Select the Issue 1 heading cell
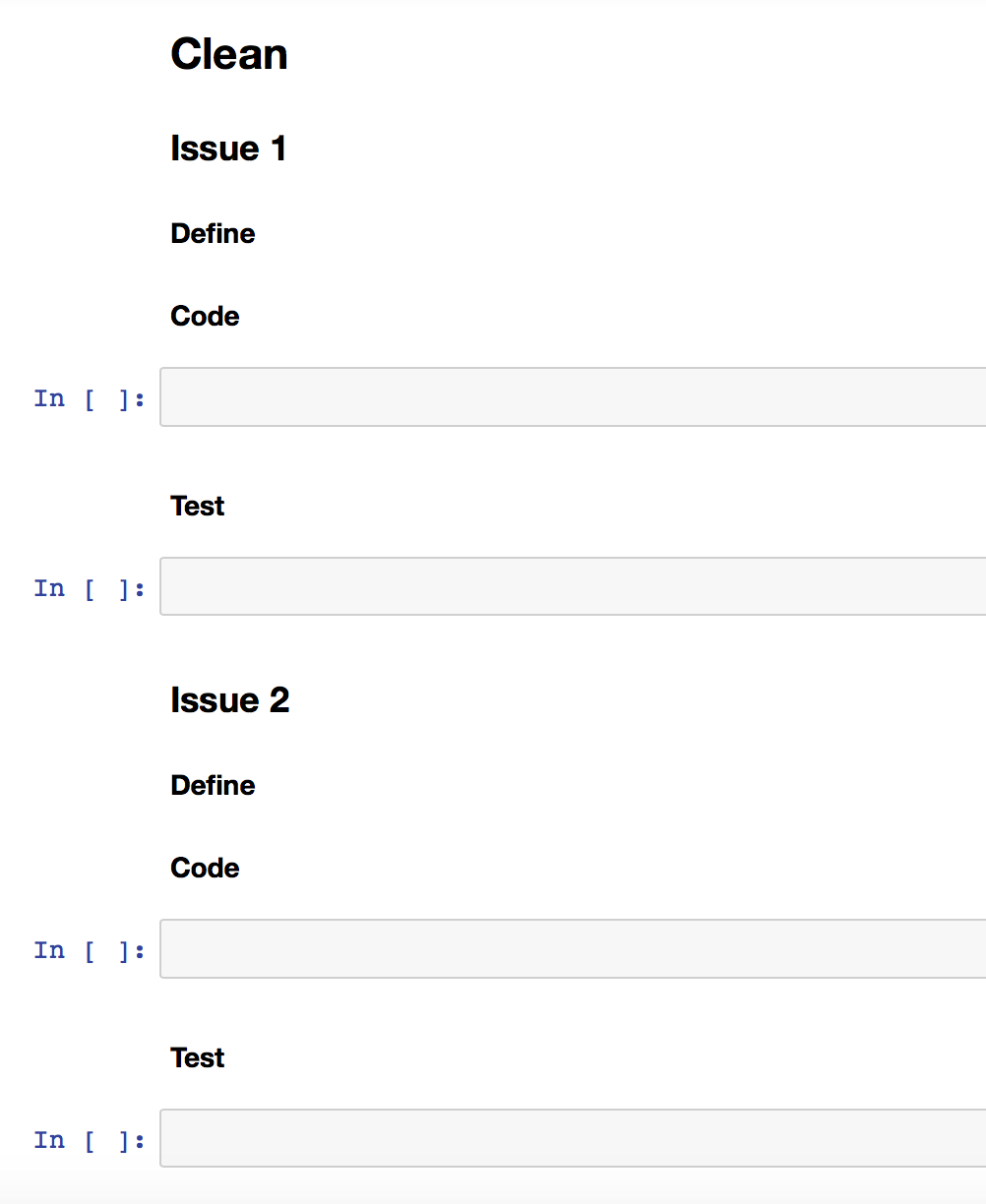Viewport: 986px width, 1204px height. 227,149
